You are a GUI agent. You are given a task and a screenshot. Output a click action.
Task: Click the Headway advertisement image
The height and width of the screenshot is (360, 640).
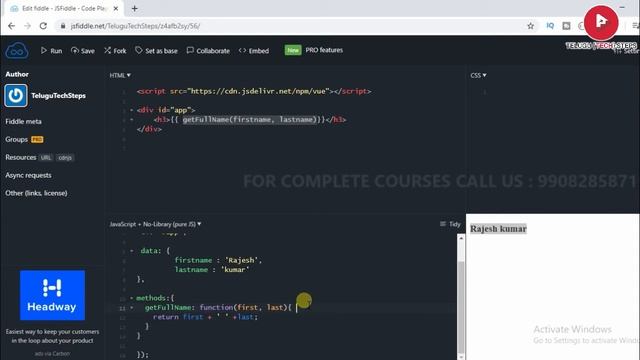tap(52, 295)
